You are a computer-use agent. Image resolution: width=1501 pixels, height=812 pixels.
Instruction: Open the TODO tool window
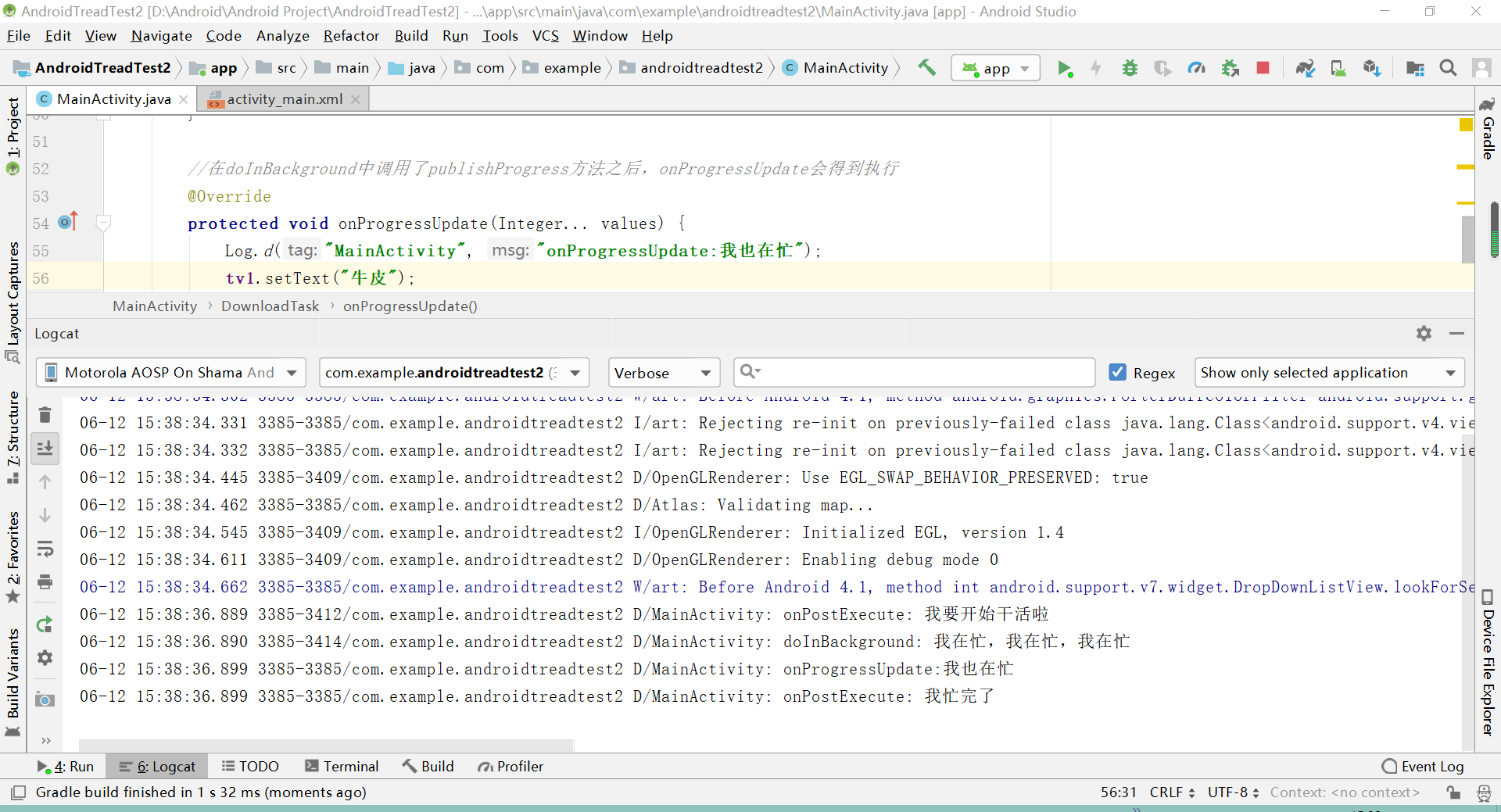pos(250,767)
